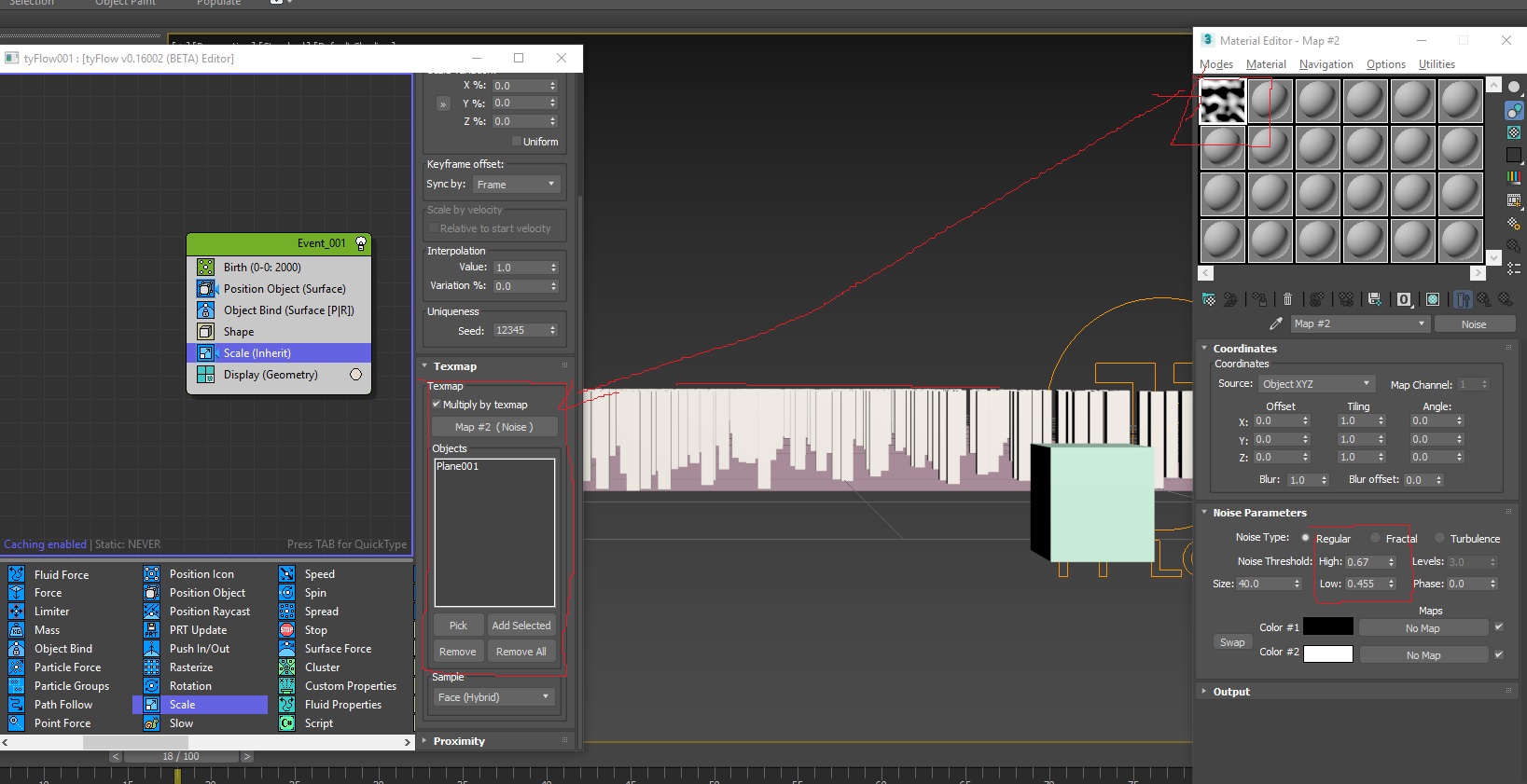Image resolution: width=1527 pixels, height=784 pixels.
Task: Click the Mass operator KG icon
Action: [17, 630]
